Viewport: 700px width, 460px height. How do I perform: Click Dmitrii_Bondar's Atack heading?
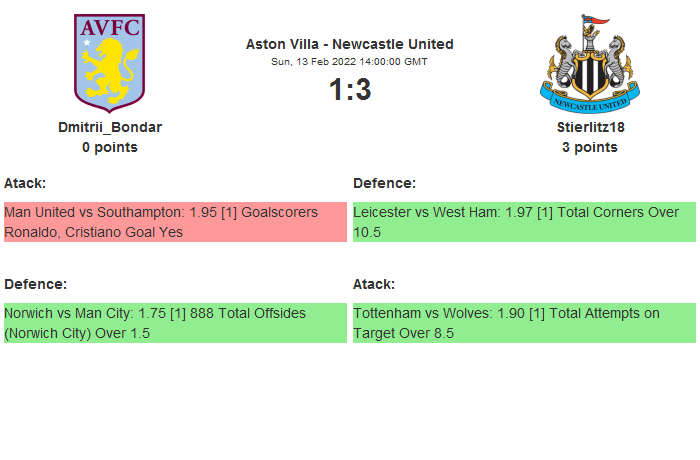pos(25,183)
